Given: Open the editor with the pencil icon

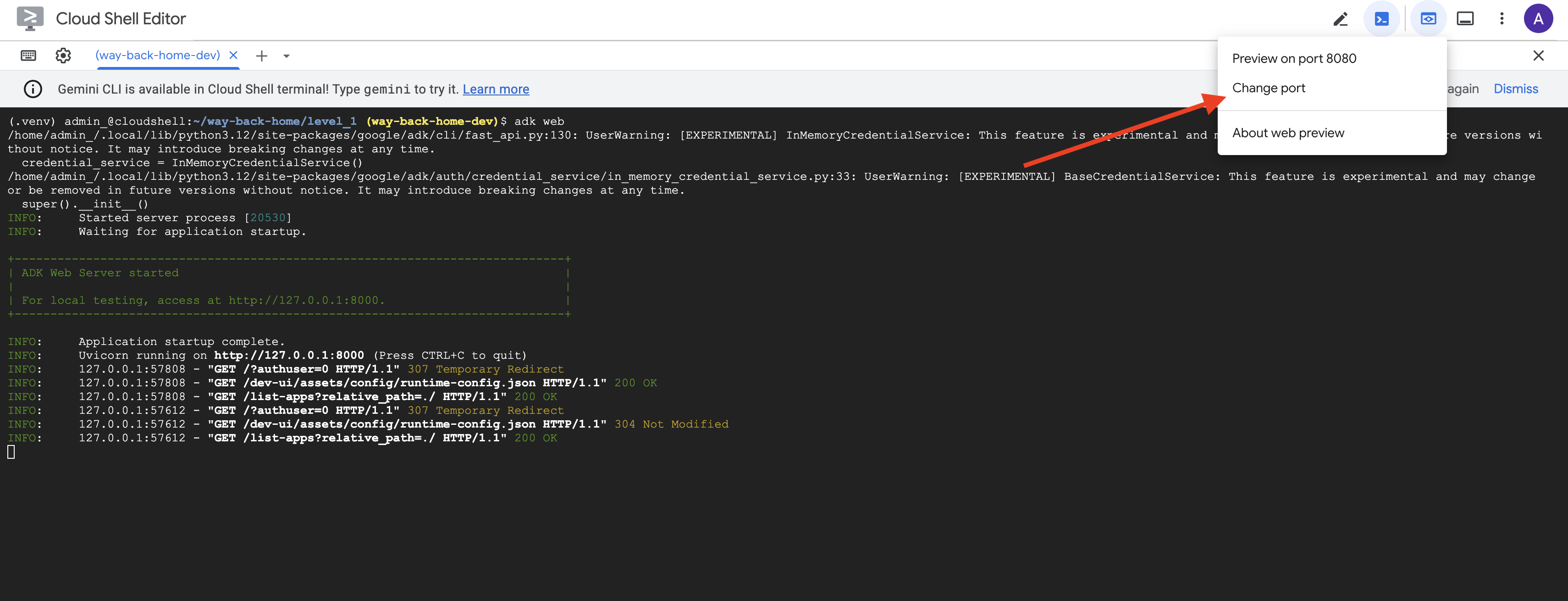Looking at the screenshot, I should coord(1340,19).
